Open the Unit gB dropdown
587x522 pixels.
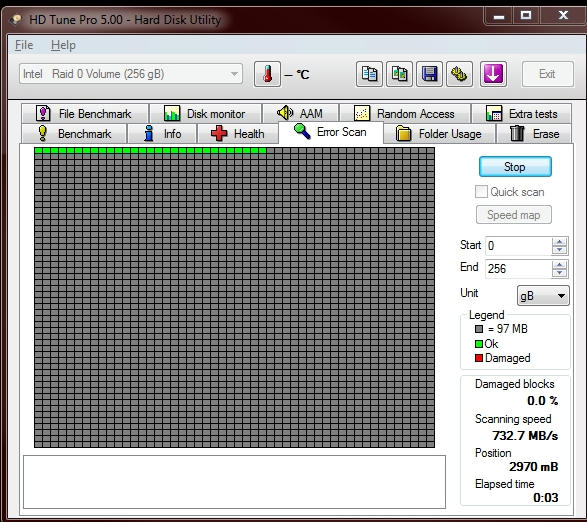[543, 296]
